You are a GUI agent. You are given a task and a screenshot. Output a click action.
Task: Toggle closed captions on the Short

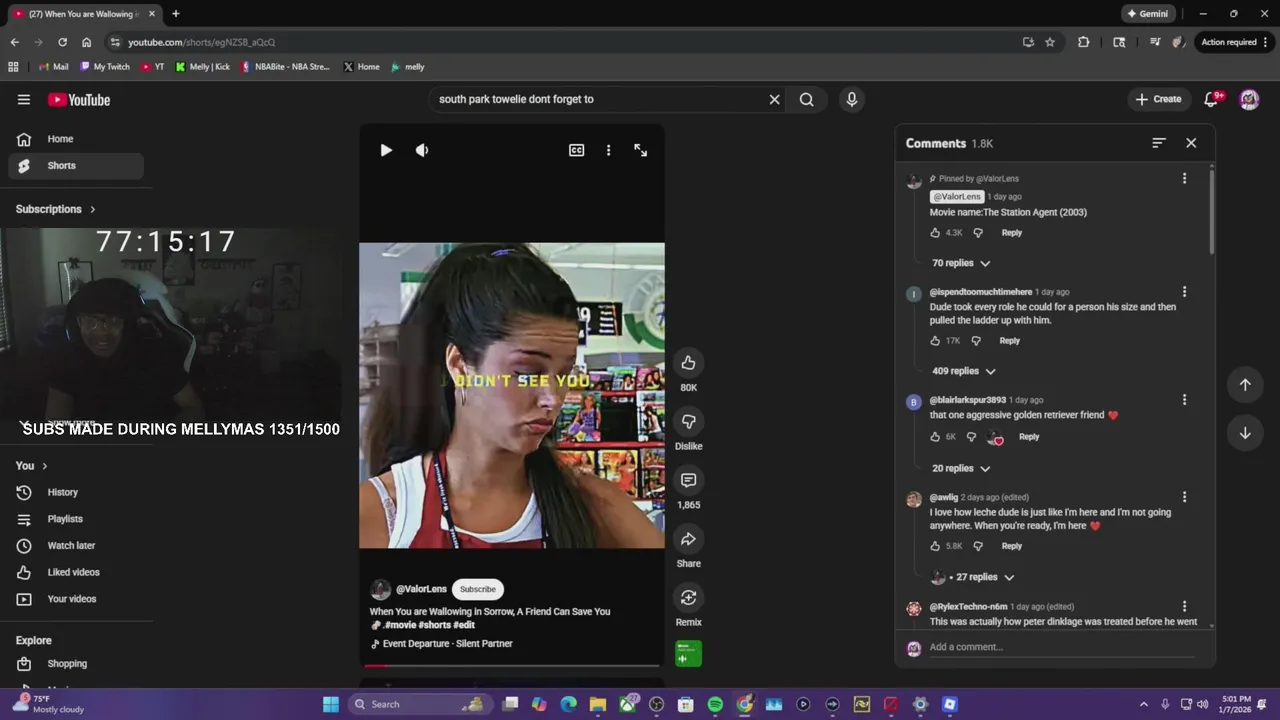pos(577,150)
